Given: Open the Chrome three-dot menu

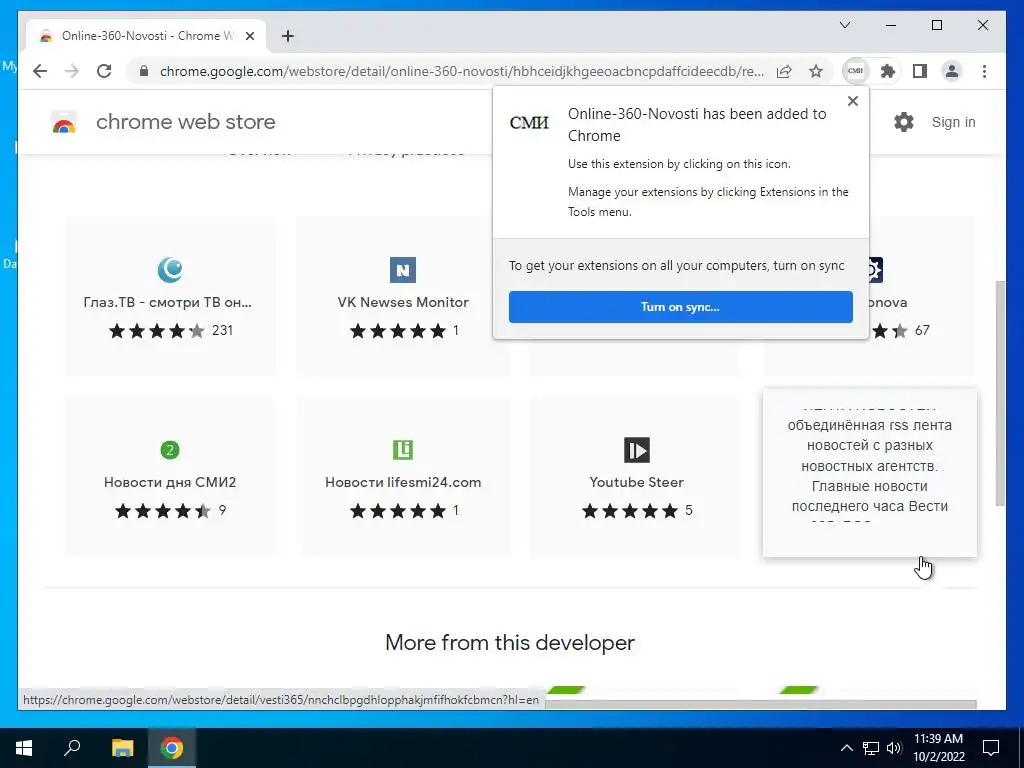Looking at the screenshot, I should (x=984, y=71).
